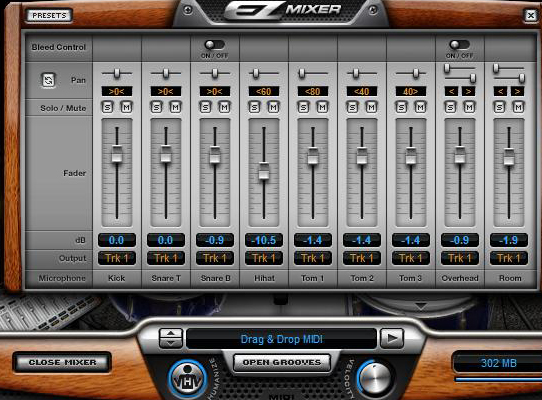Open Snare T output Trk 1 selector

(166, 258)
